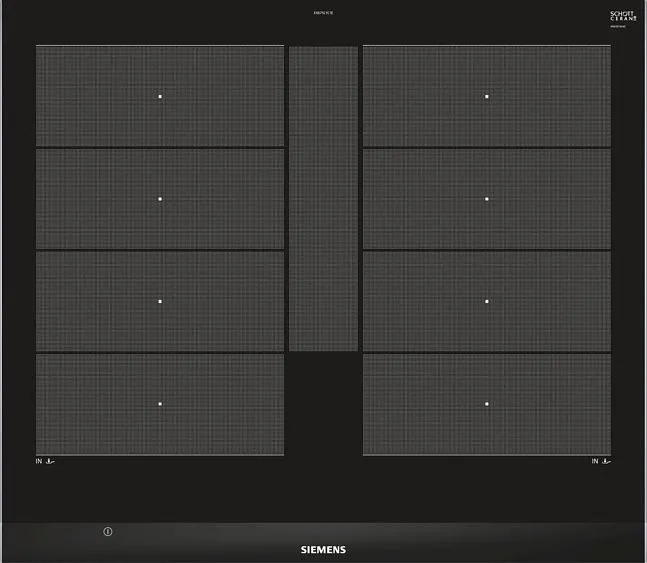Tap center dot of third left zone

[160, 301]
